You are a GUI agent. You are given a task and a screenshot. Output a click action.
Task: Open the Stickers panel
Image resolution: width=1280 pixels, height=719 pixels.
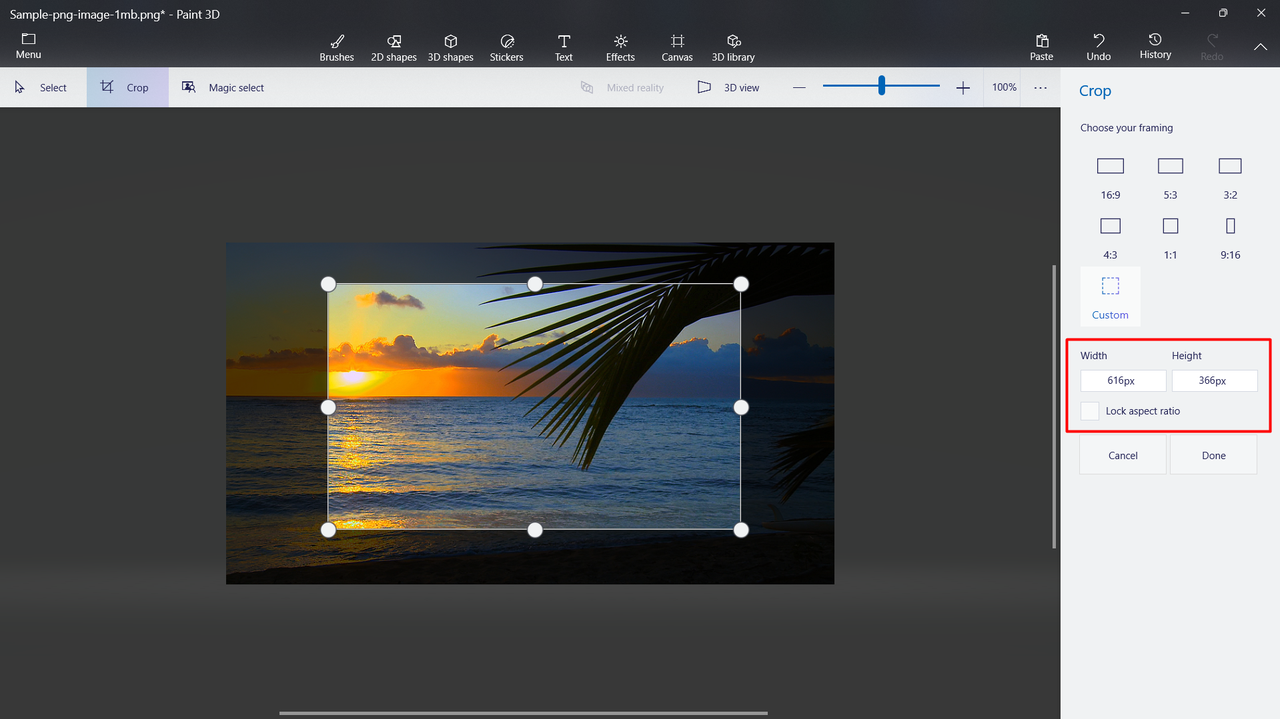(506, 47)
